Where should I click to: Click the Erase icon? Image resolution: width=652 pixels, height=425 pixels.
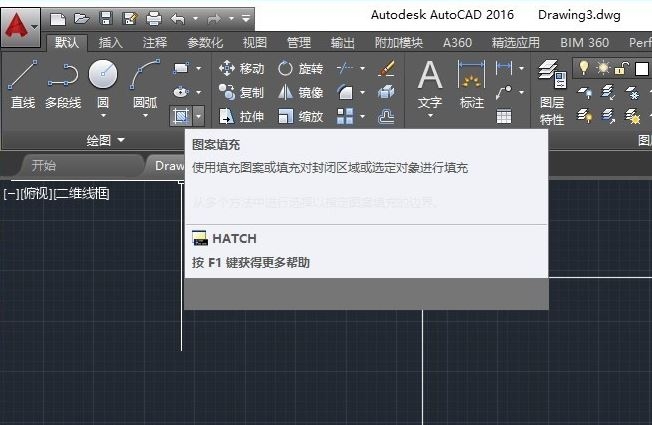pos(386,68)
